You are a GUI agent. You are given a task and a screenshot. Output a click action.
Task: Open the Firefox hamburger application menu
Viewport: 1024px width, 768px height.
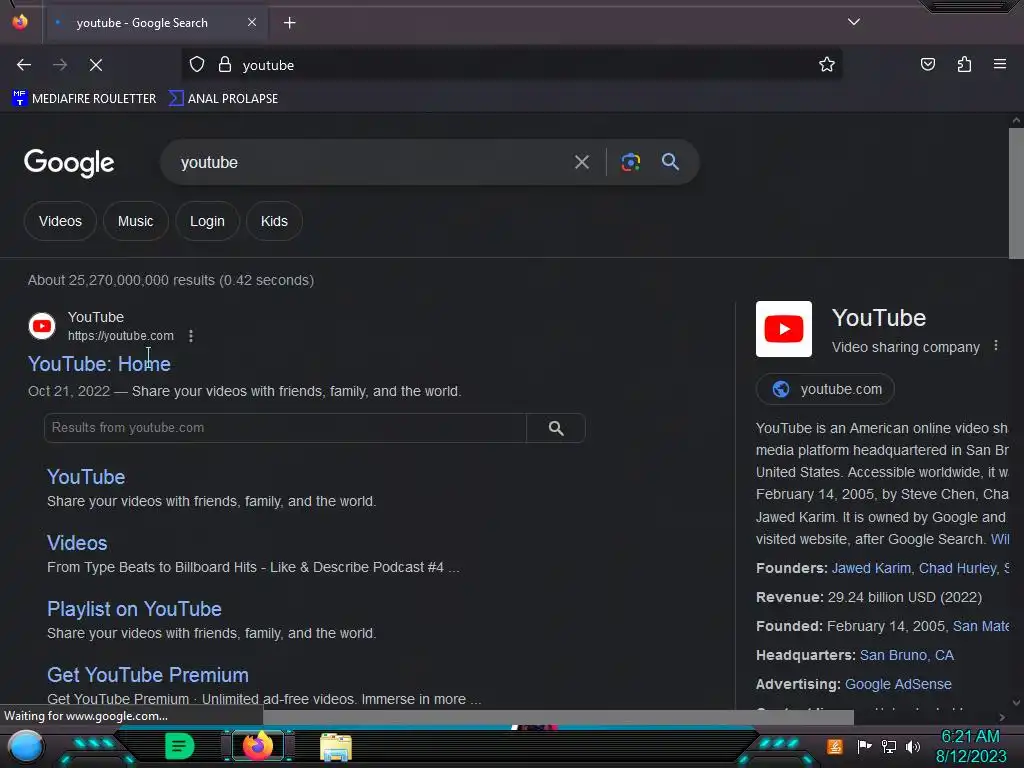[x=1000, y=64]
